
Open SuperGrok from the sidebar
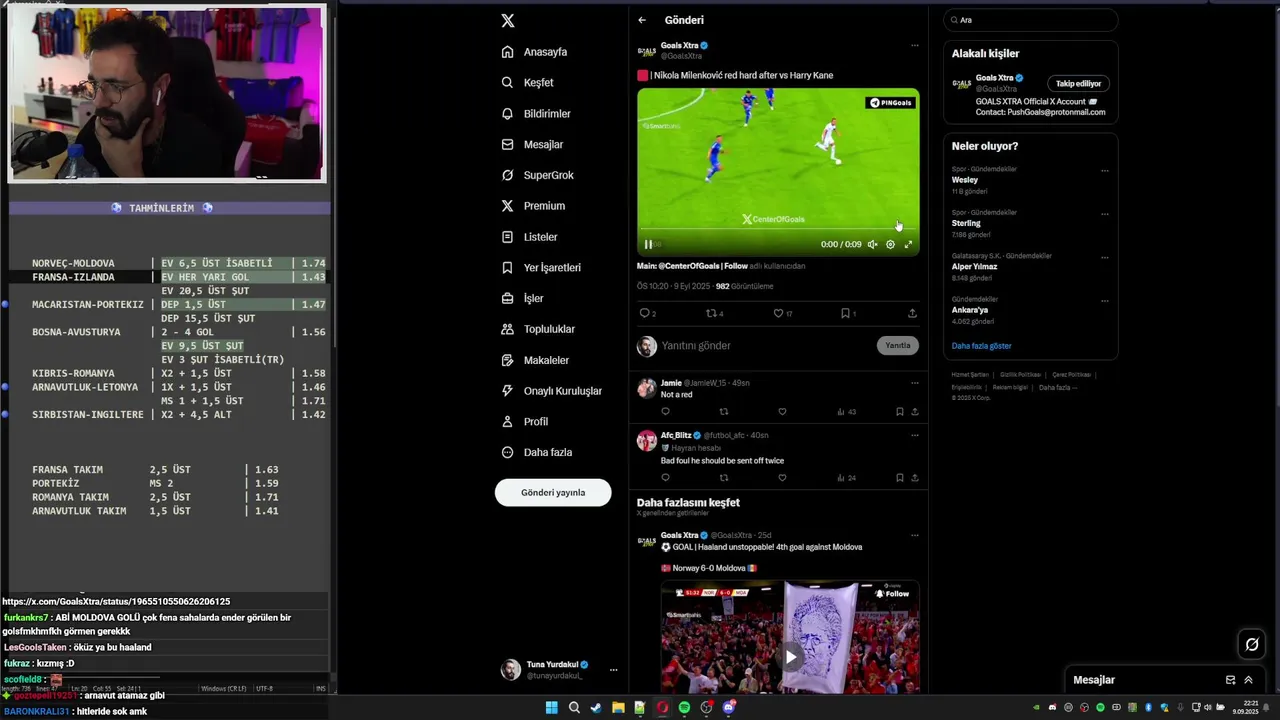tap(538, 175)
